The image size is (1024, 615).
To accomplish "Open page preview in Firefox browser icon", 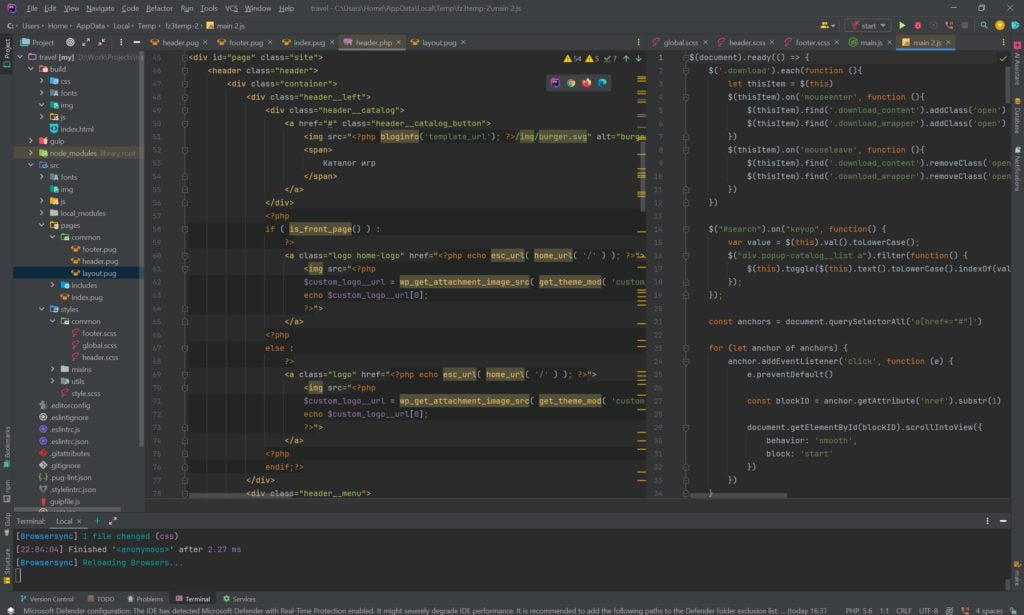I will [587, 83].
